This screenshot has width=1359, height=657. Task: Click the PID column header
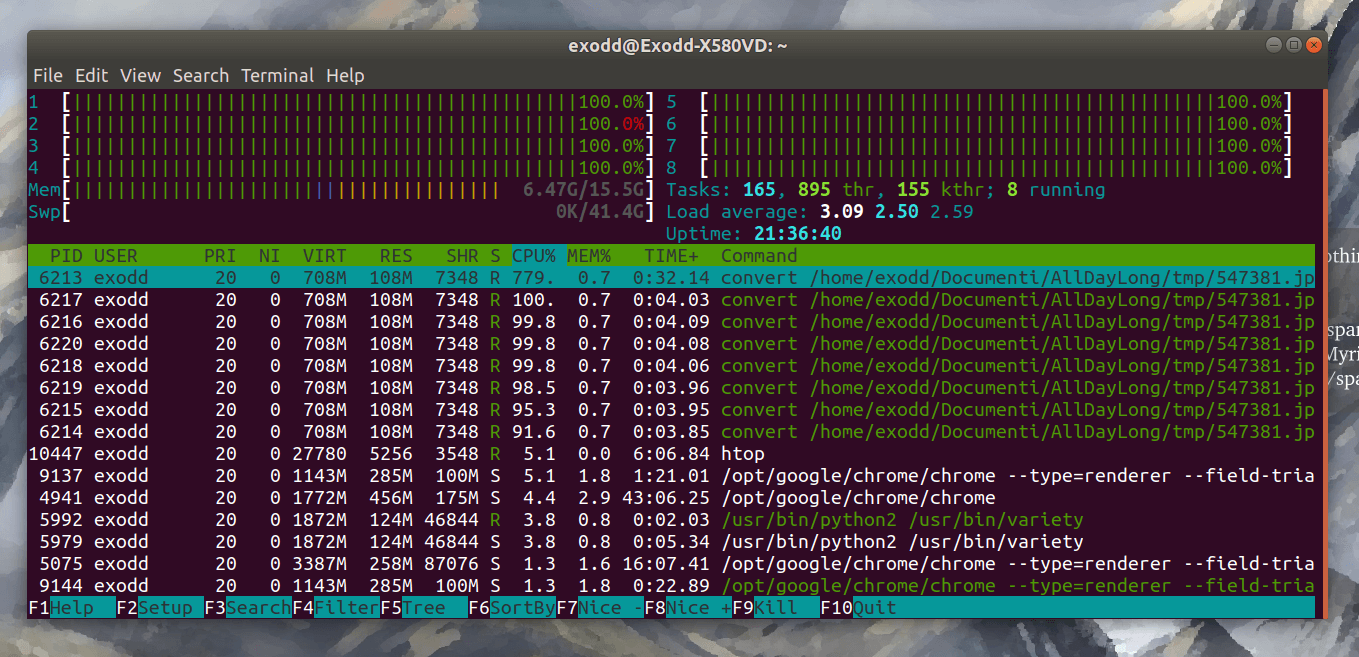click(66, 256)
